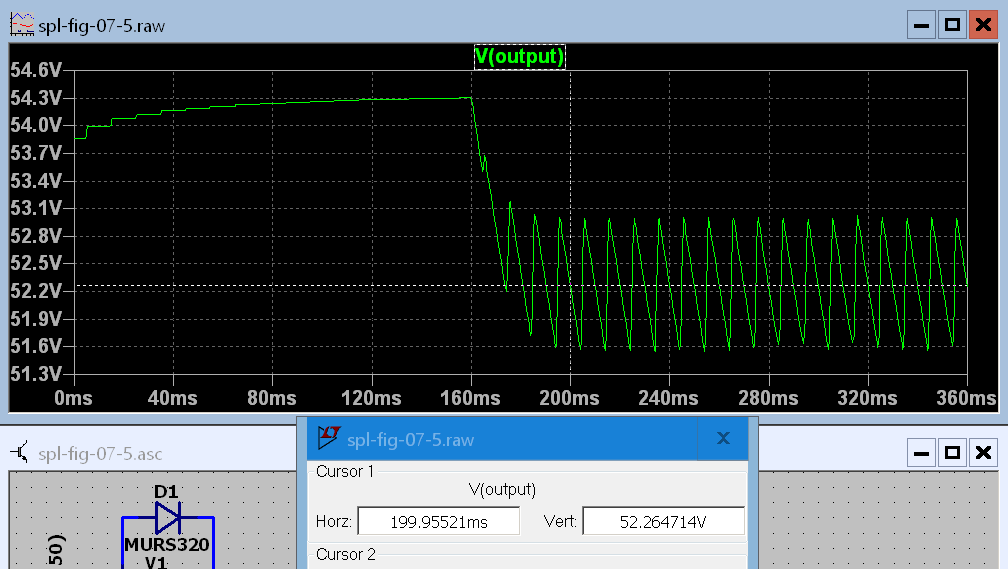Image resolution: width=1008 pixels, height=569 pixels.
Task: Close the cursor readout dialog
Action: 723,438
